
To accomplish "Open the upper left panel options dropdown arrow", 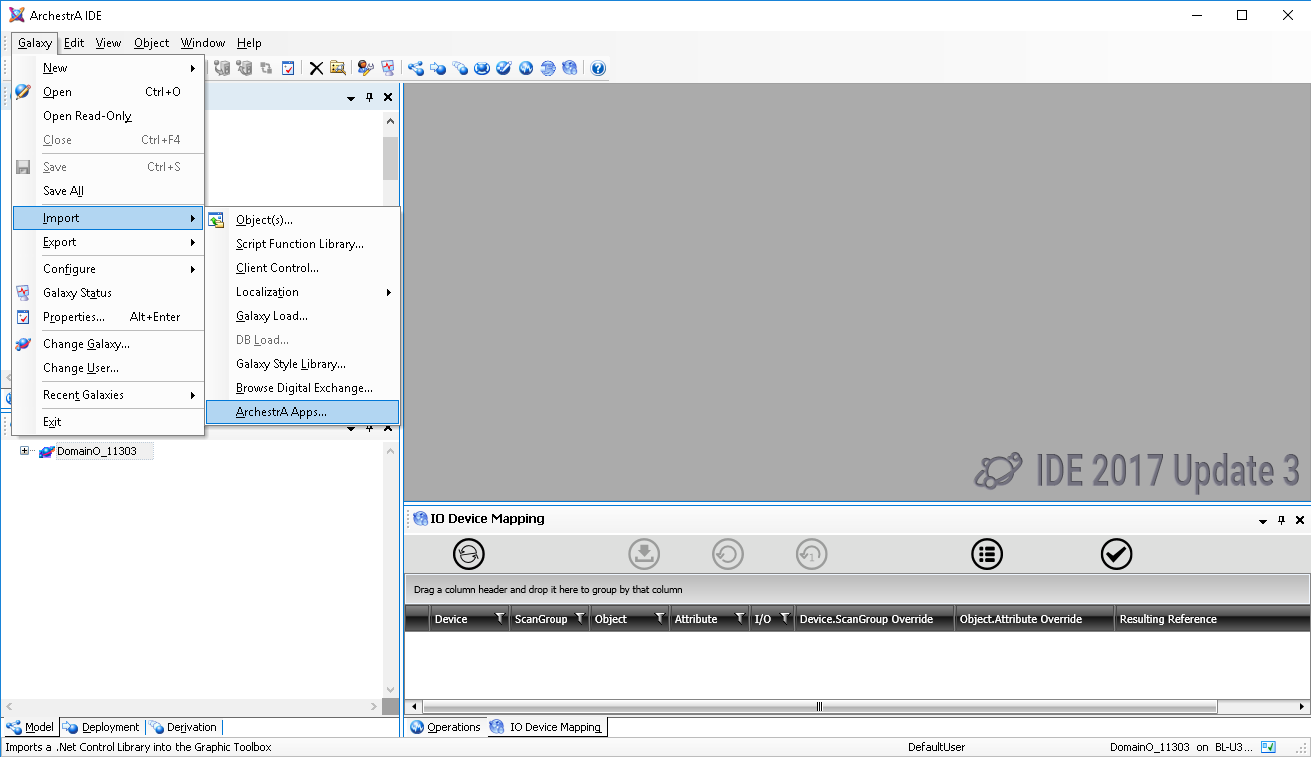I will point(351,98).
